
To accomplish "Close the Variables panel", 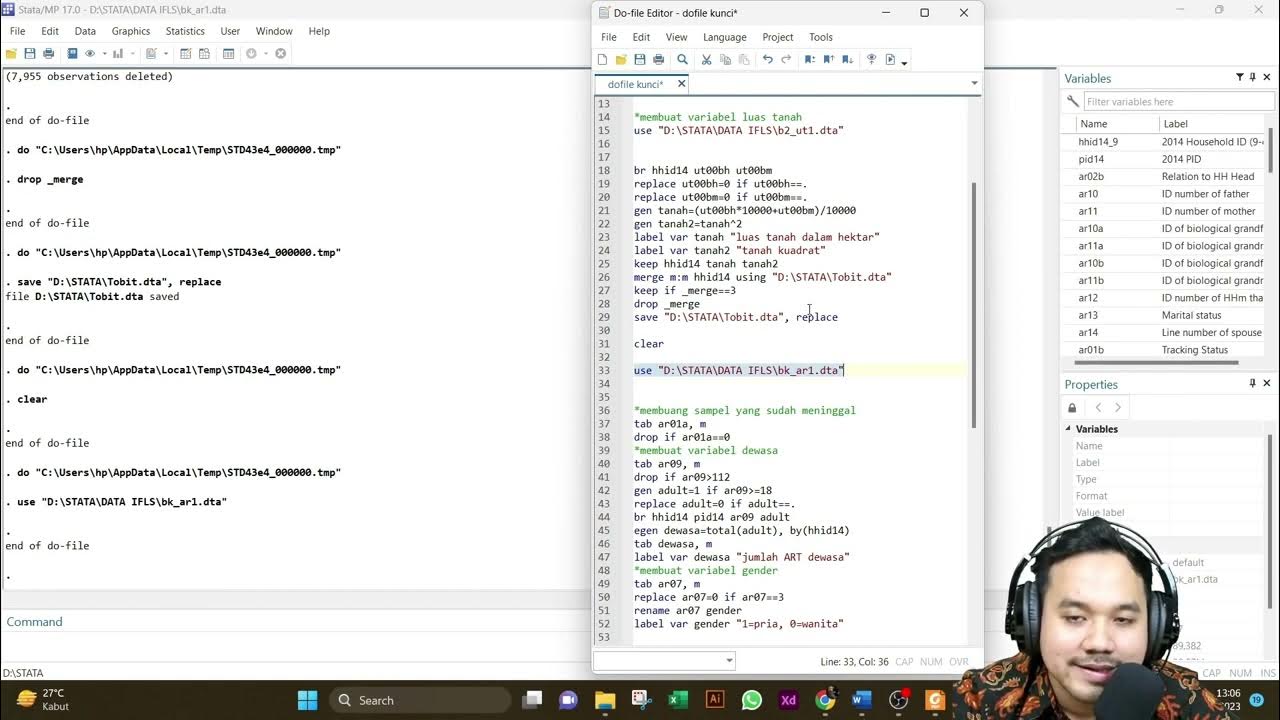I will click(x=1267, y=78).
